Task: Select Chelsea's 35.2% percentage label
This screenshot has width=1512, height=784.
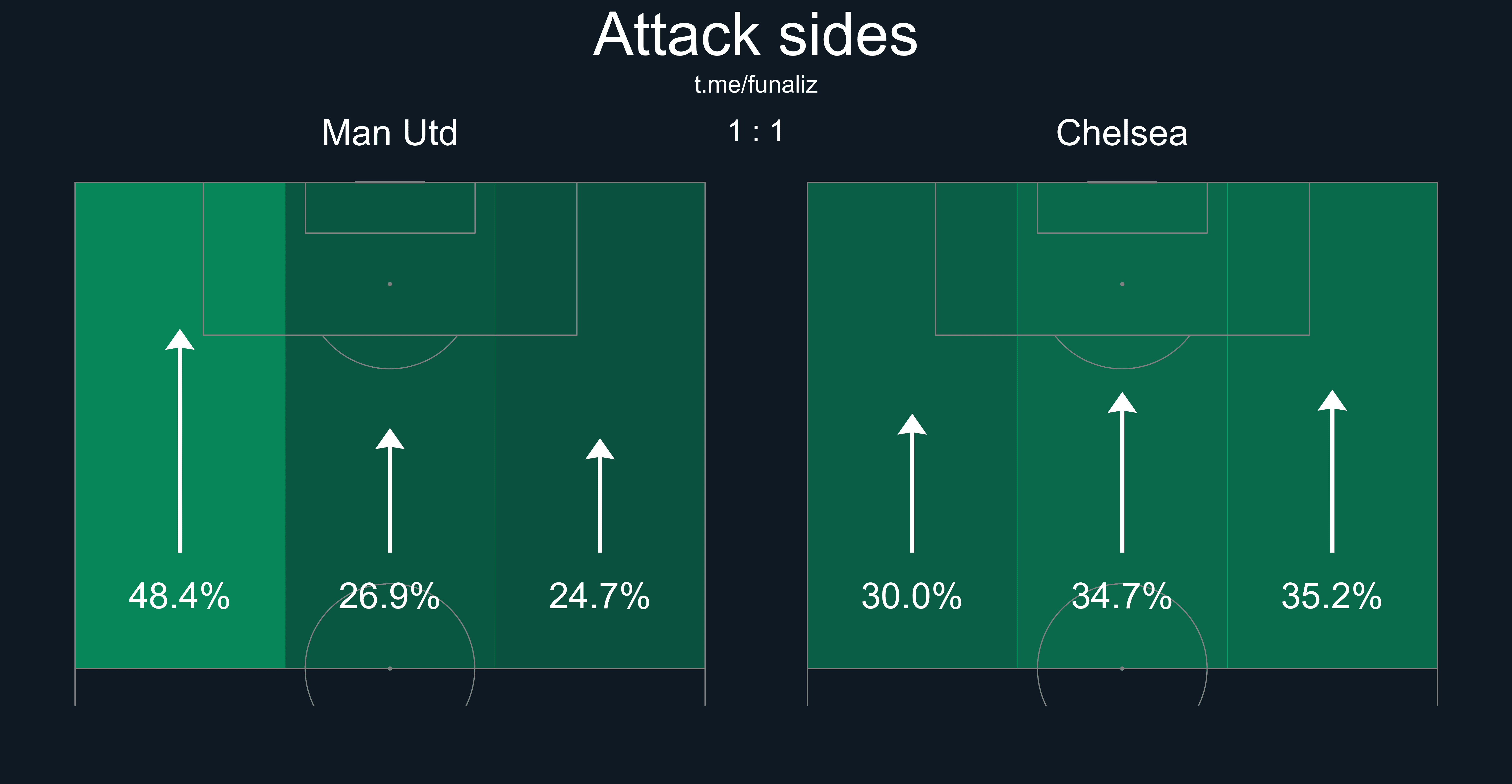Action: tap(1332, 596)
